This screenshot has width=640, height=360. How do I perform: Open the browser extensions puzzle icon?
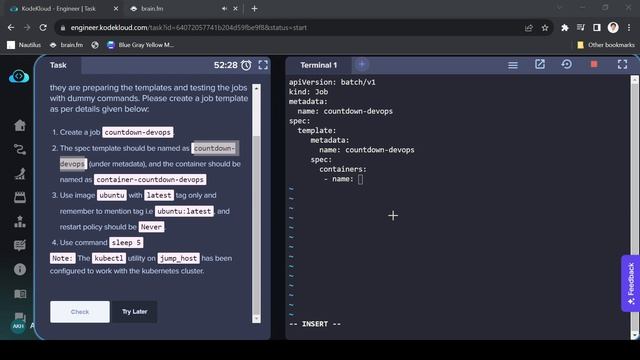[564, 28]
